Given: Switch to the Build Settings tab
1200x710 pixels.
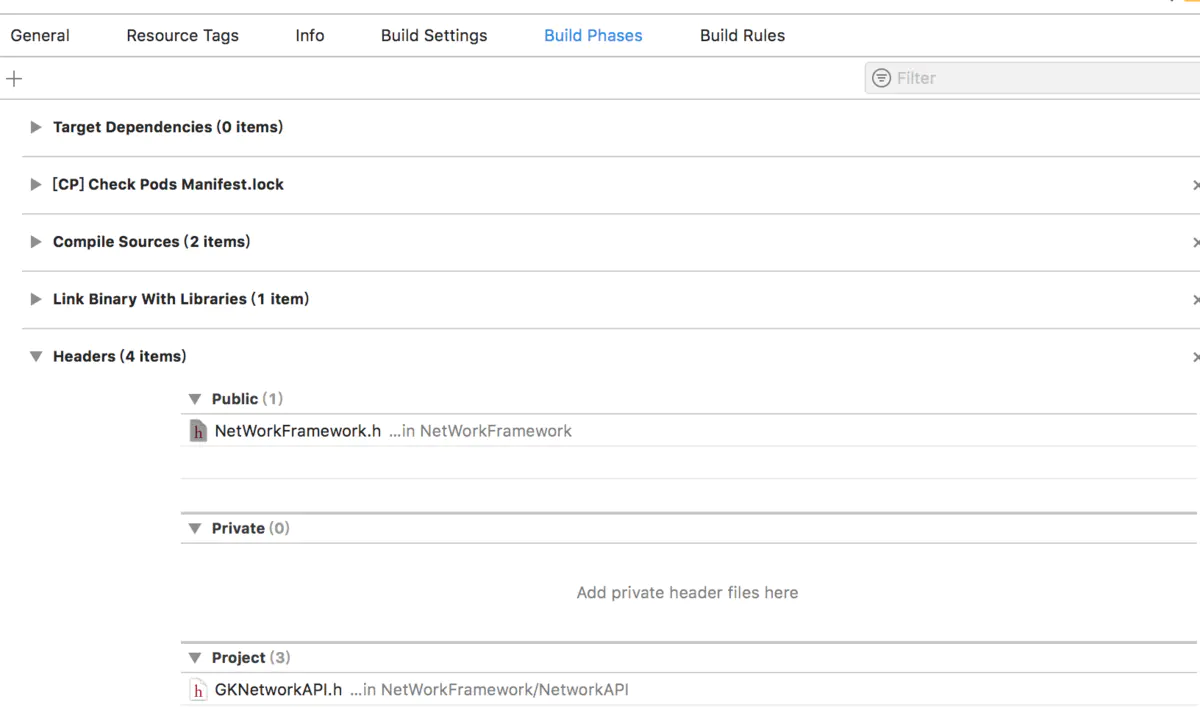Looking at the screenshot, I should pyautogui.click(x=434, y=35).
